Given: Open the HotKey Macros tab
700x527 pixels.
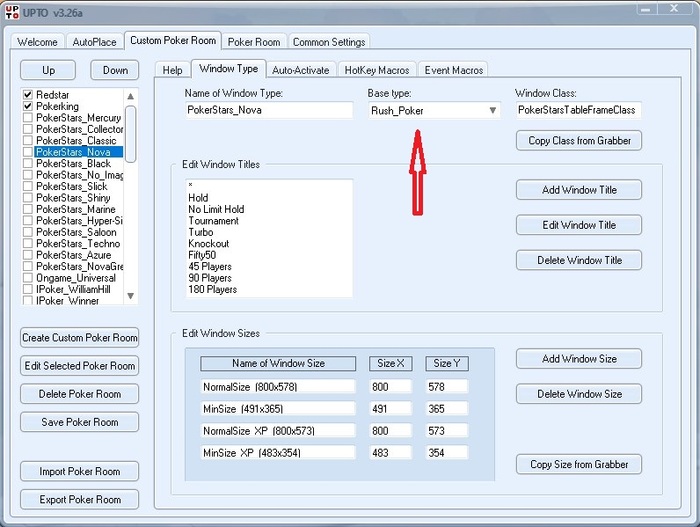Looking at the screenshot, I should coord(377,70).
